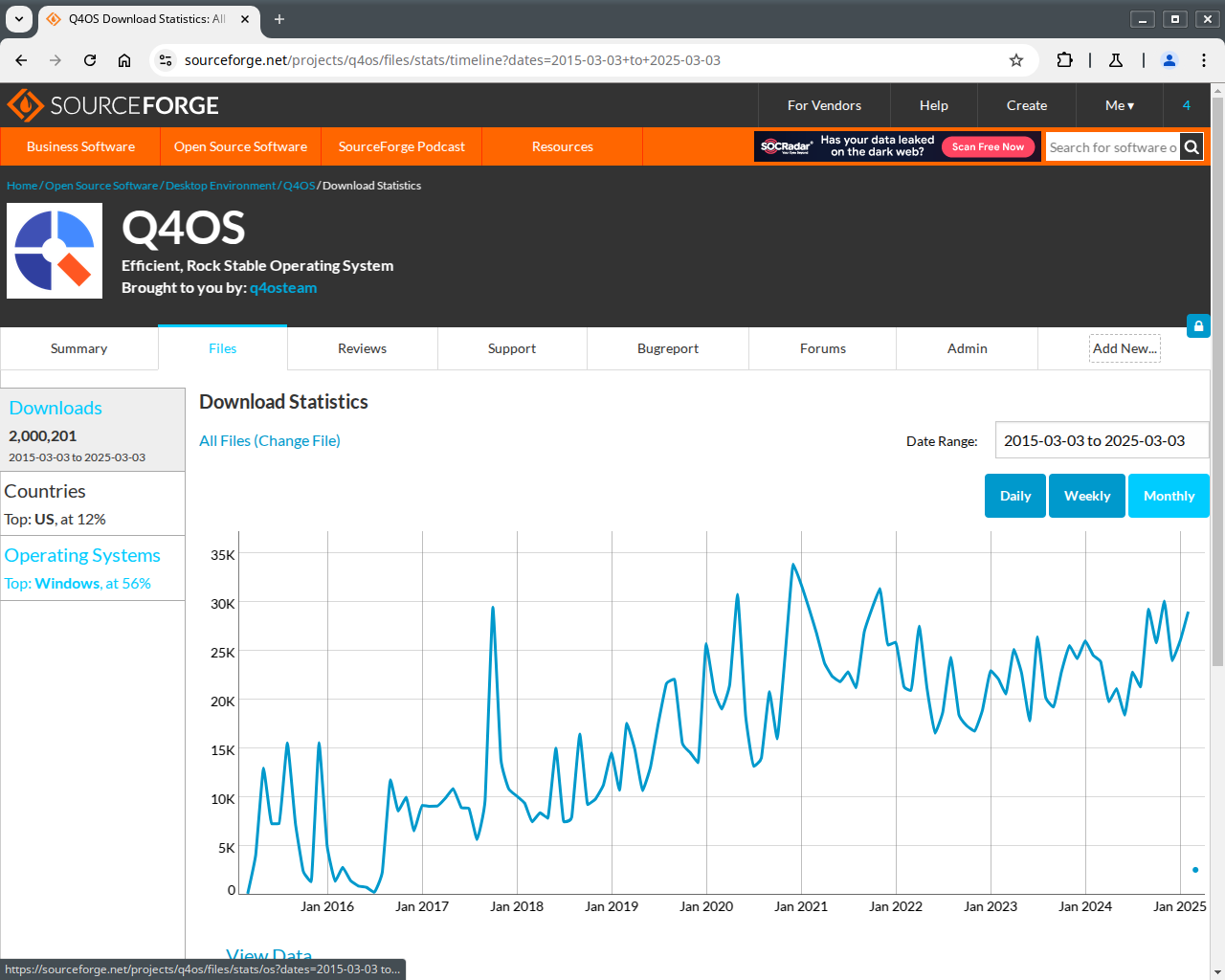Select the Monthly chart view
Viewport: 1225px width, 980px height.
[x=1169, y=496]
